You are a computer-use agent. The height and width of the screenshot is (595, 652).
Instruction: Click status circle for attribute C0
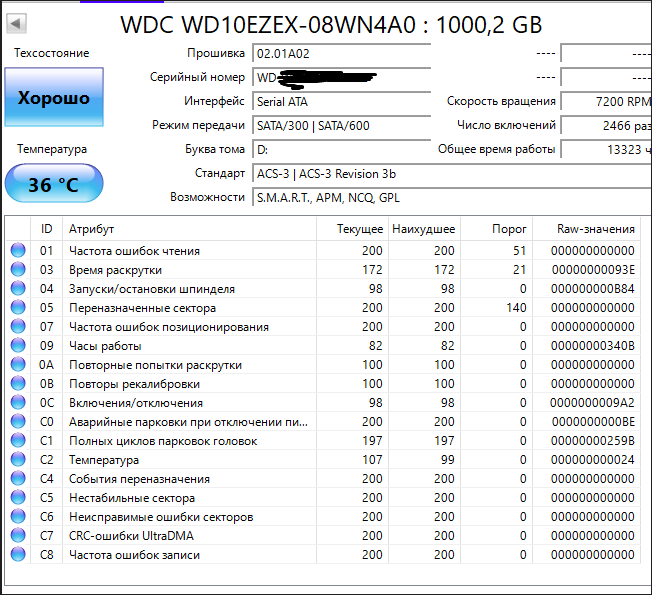(18, 422)
